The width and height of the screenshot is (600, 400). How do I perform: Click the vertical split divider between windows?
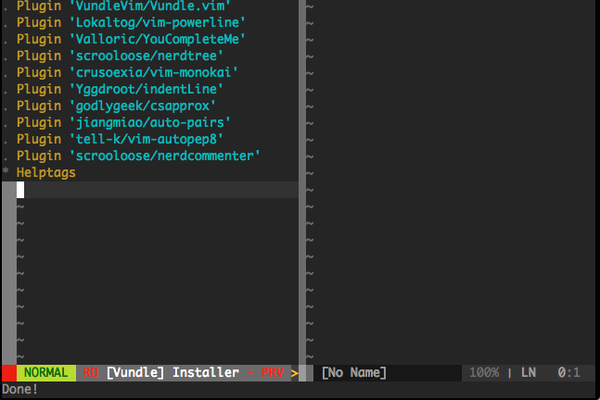(302, 182)
